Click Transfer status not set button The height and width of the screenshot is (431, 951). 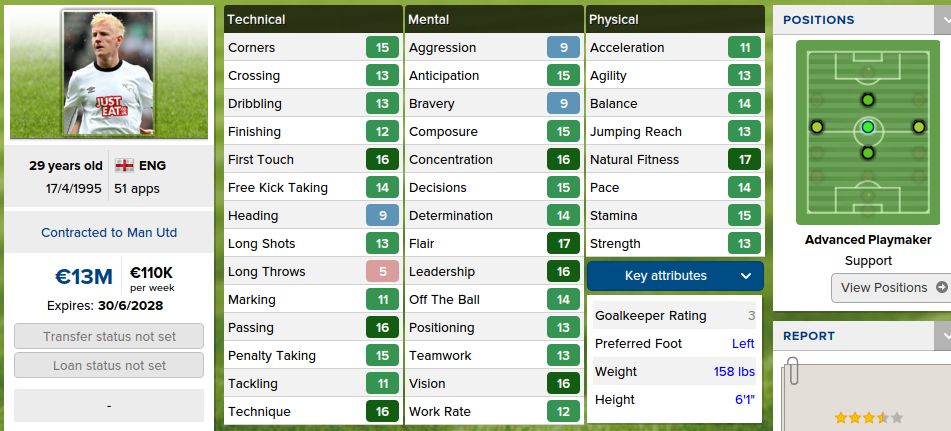pos(109,337)
